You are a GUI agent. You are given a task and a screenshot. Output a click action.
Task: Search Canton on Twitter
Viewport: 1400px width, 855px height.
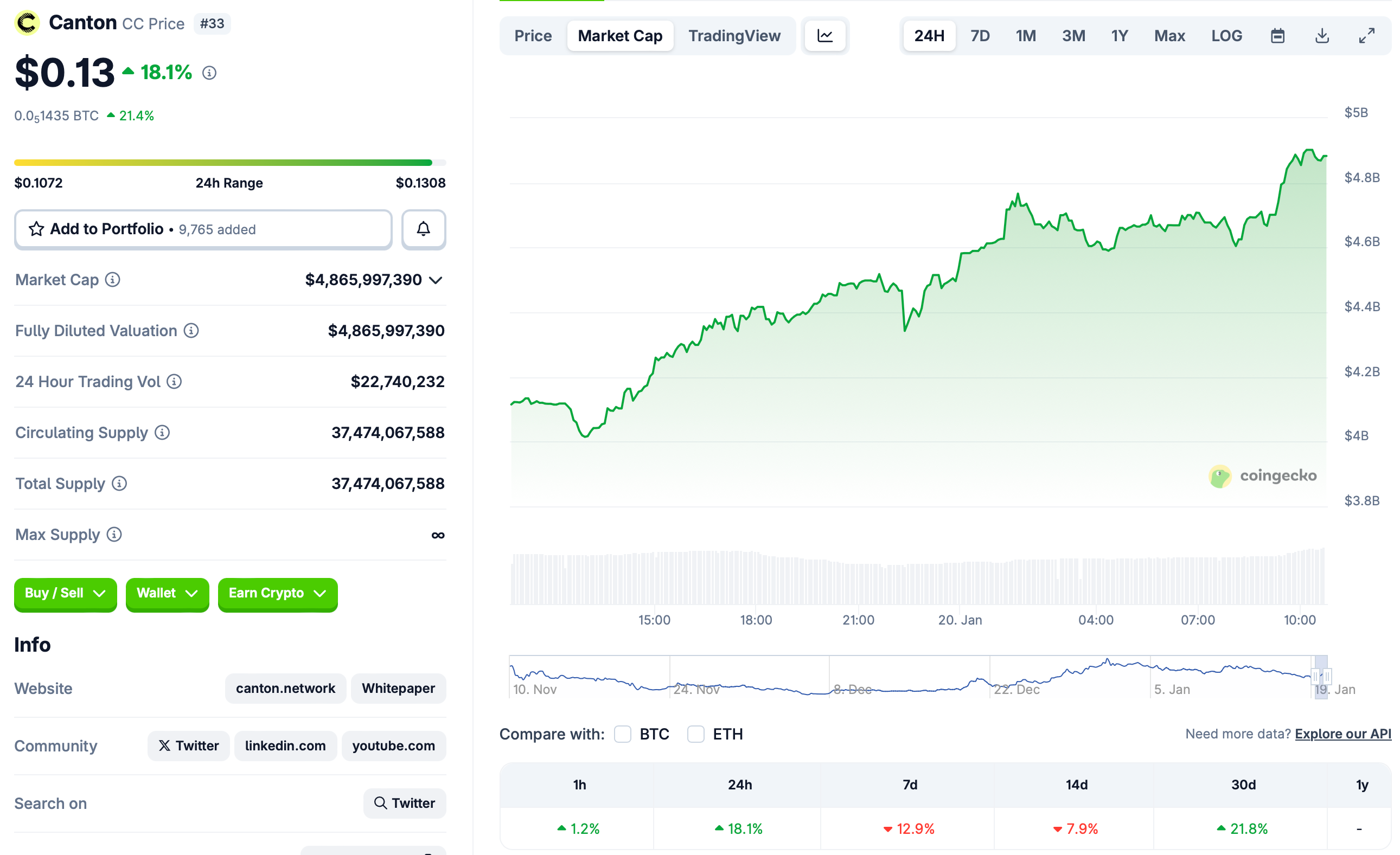(405, 803)
